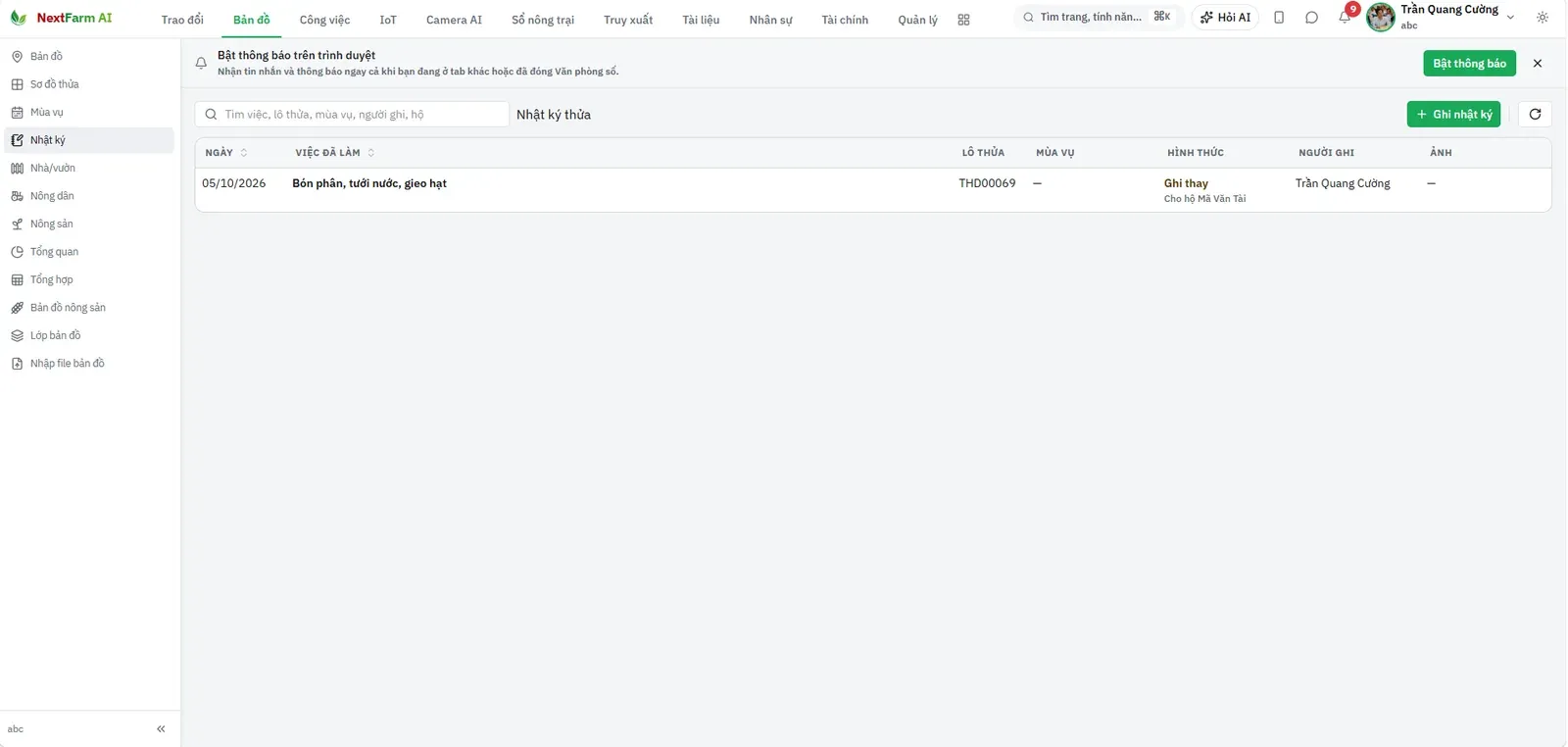This screenshot has width=1568, height=747.
Task: Switch to Truy xuất tab
Action: point(628,20)
